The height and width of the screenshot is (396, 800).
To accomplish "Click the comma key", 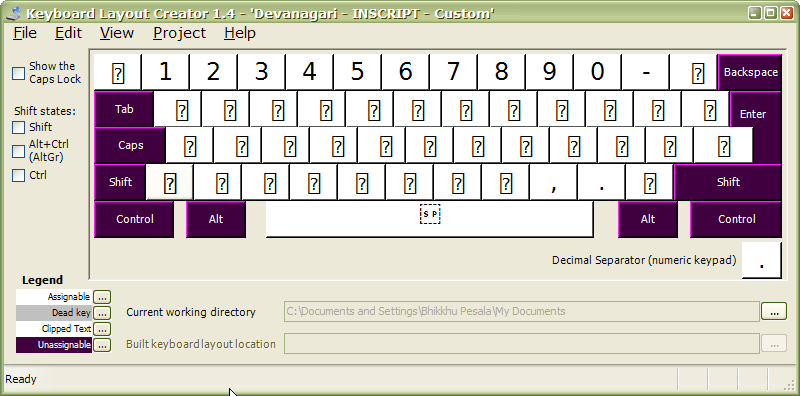I will click(554, 182).
